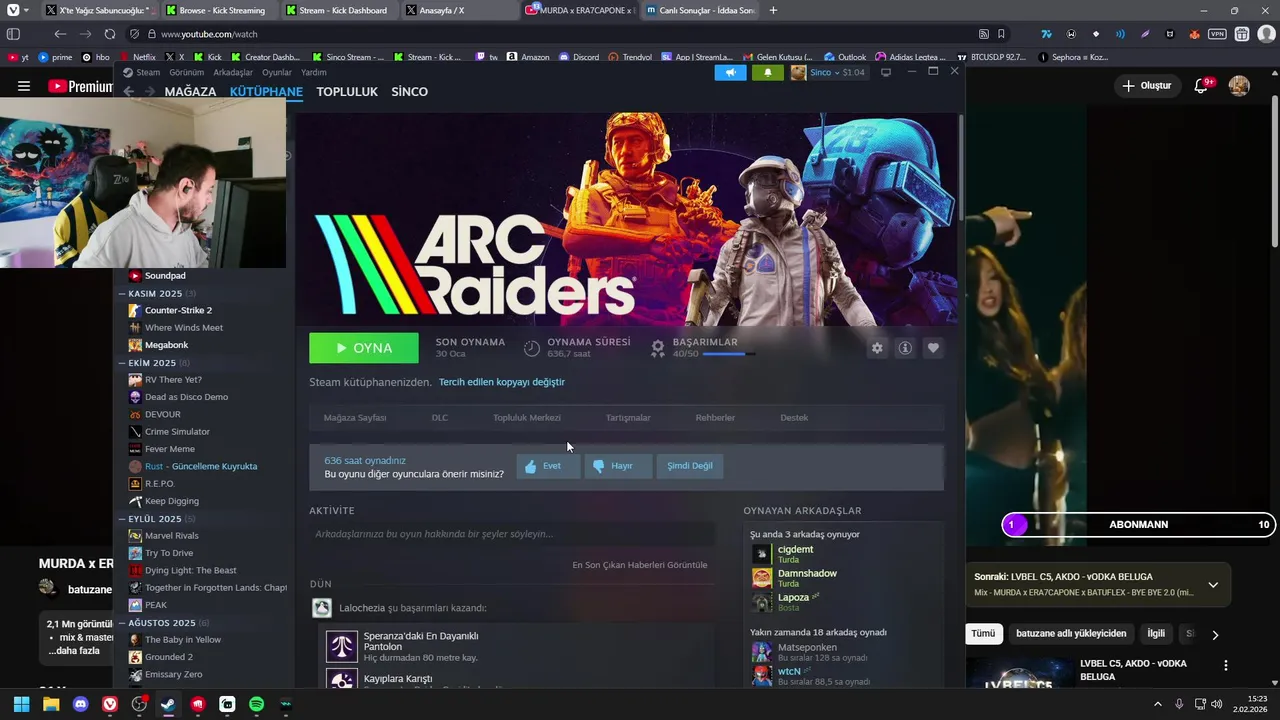Open the Rehberler tab
The height and width of the screenshot is (720, 1280).
point(715,417)
